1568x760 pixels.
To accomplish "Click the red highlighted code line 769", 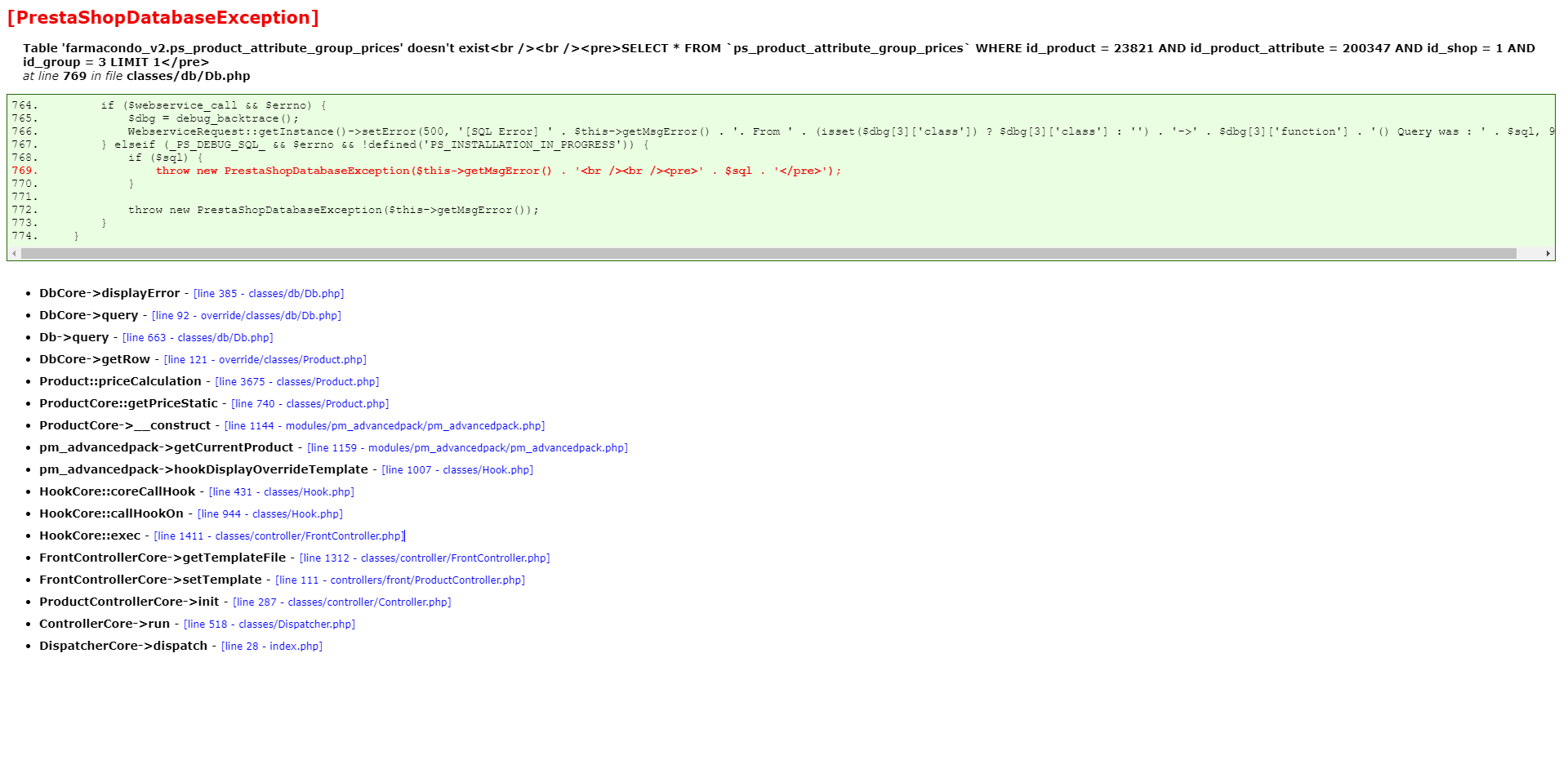I will (426, 171).
